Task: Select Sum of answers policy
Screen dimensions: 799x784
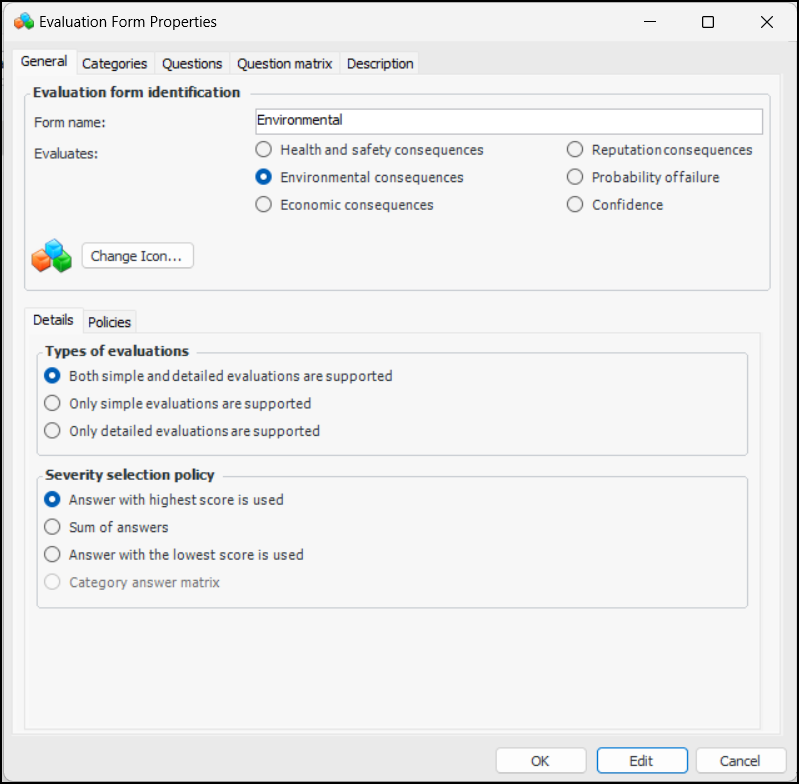Action: [53, 527]
